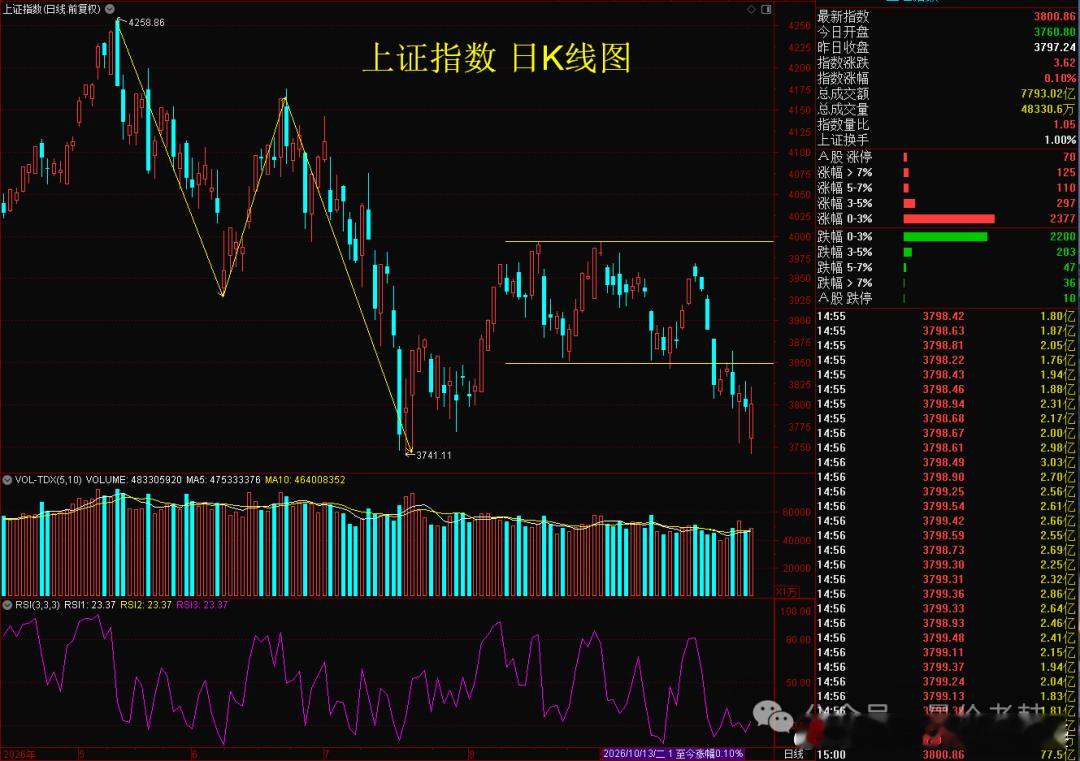Click the 2026年 label on the time axis
Screen dimensions: 1080x761
(19, 754)
